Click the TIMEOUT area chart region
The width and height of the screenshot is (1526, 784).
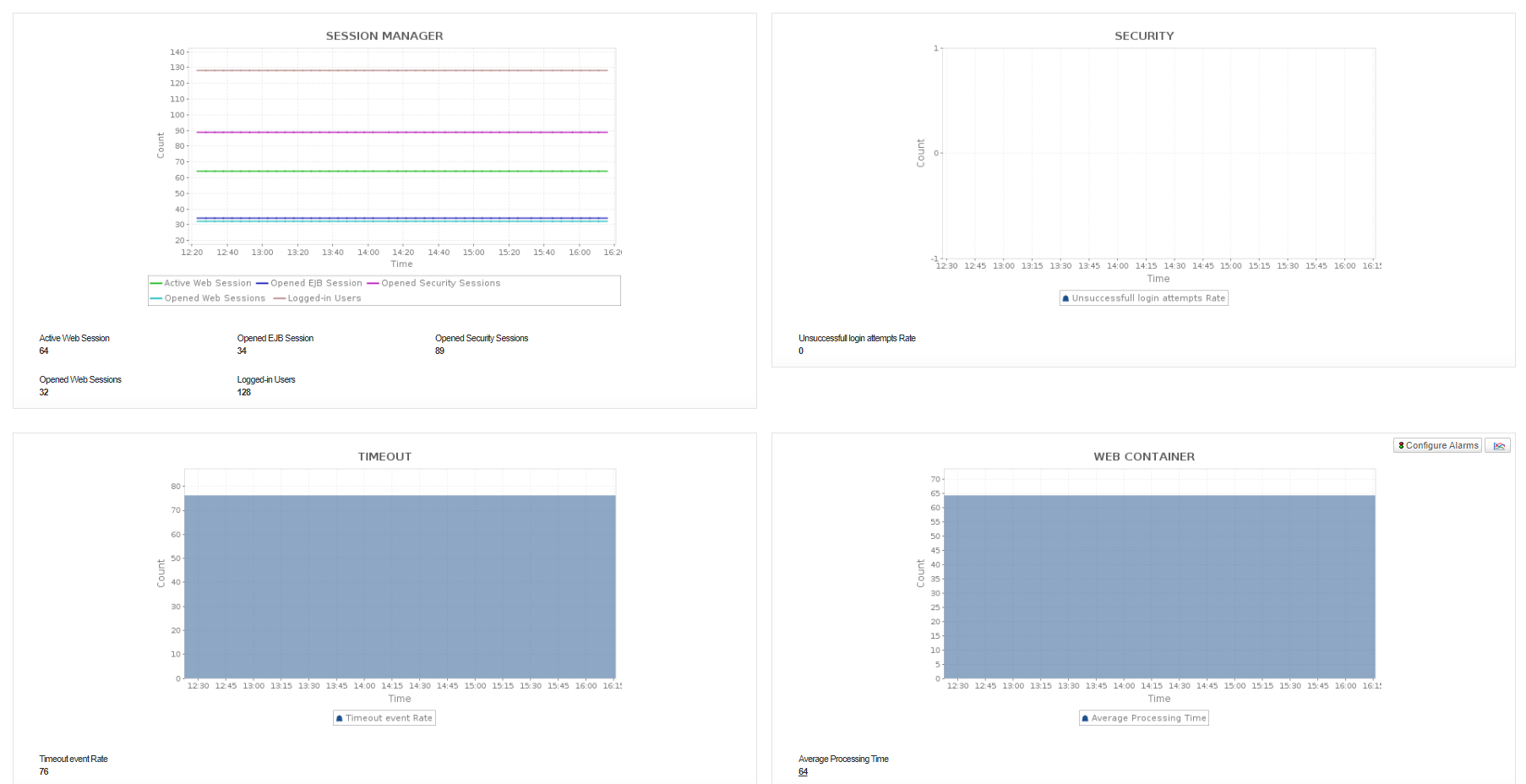point(401,583)
